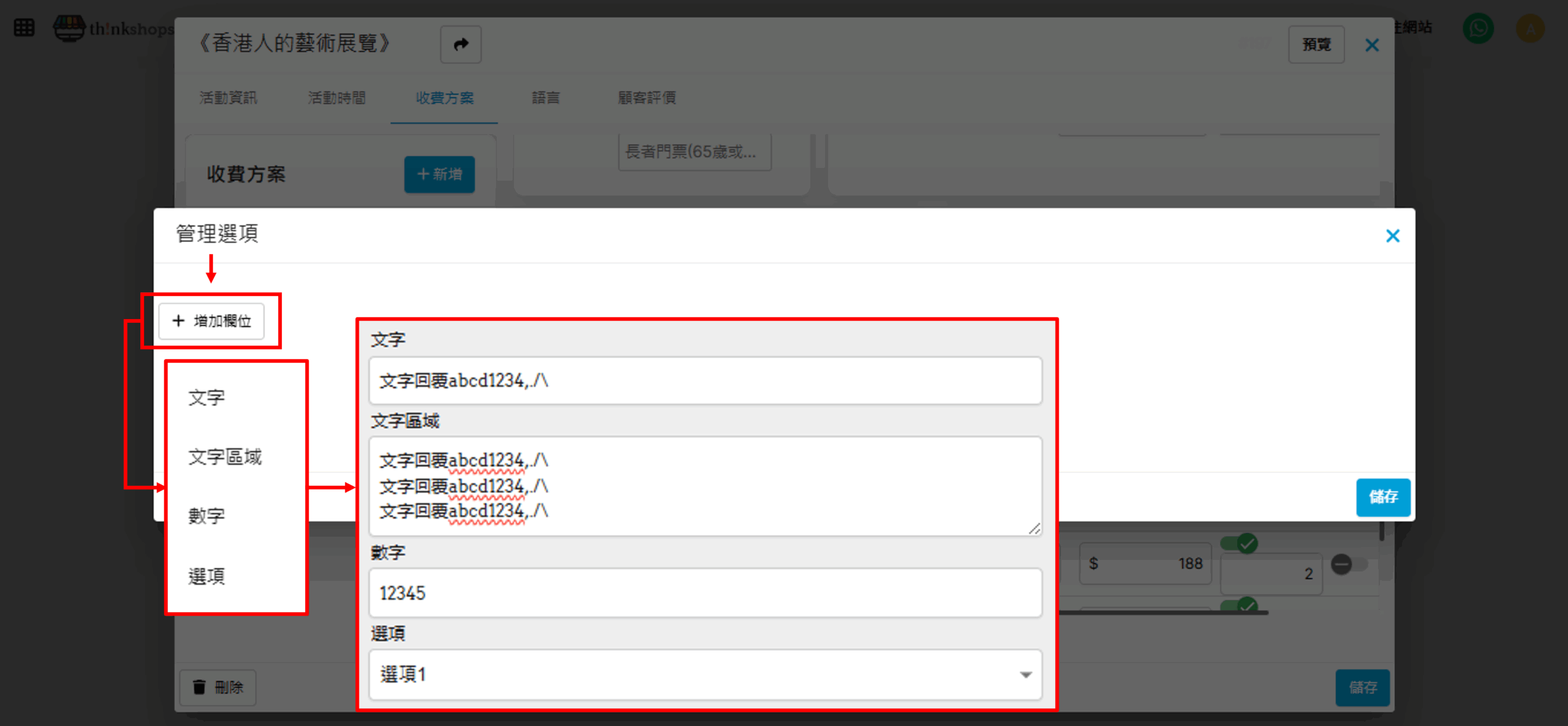Click the round minus icon next to quantity 2
The image size is (1568, 726).
pyautogui.click(x=1341, y=564)
